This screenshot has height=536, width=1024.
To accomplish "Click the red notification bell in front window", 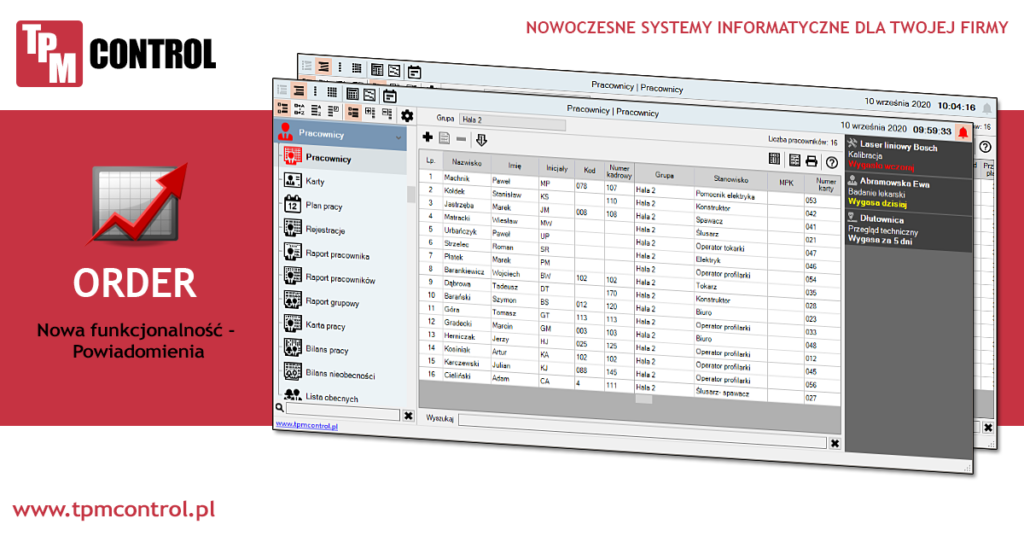I will click(x=963, y=133).
